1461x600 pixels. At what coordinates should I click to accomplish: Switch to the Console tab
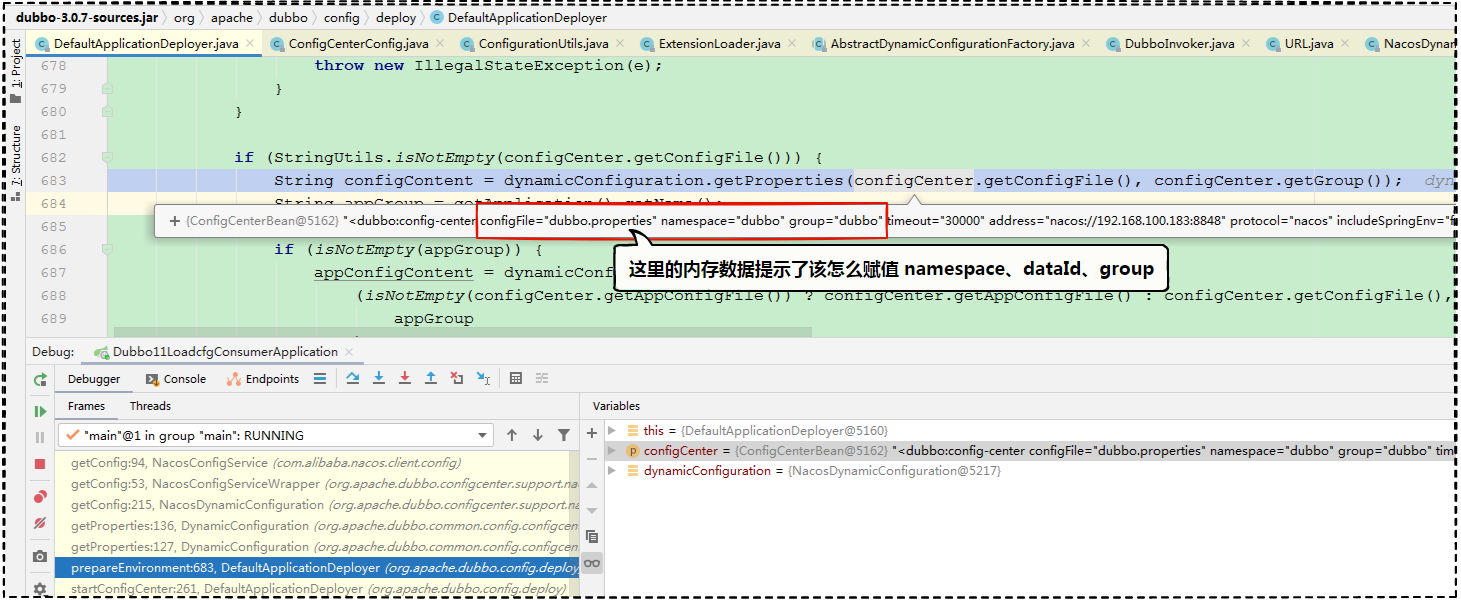(176, 379)
